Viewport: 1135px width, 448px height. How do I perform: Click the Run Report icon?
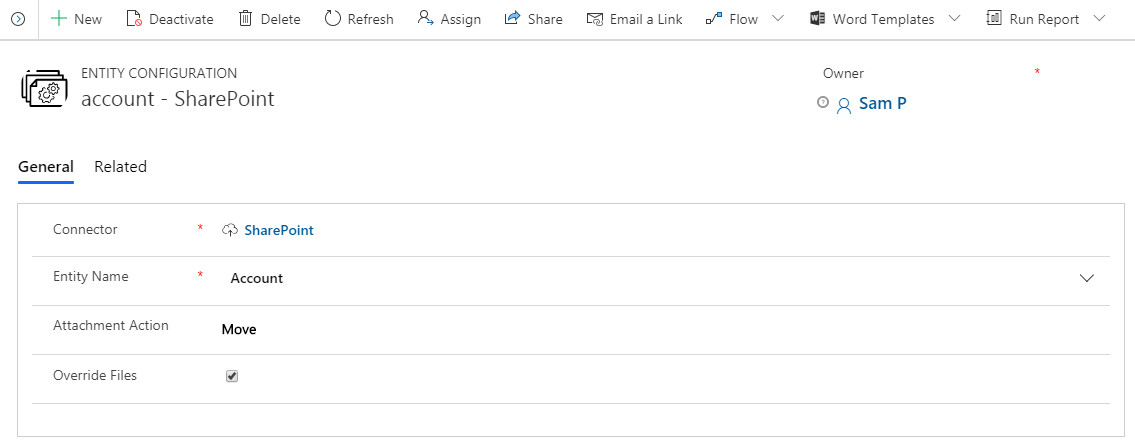point(994,19)
